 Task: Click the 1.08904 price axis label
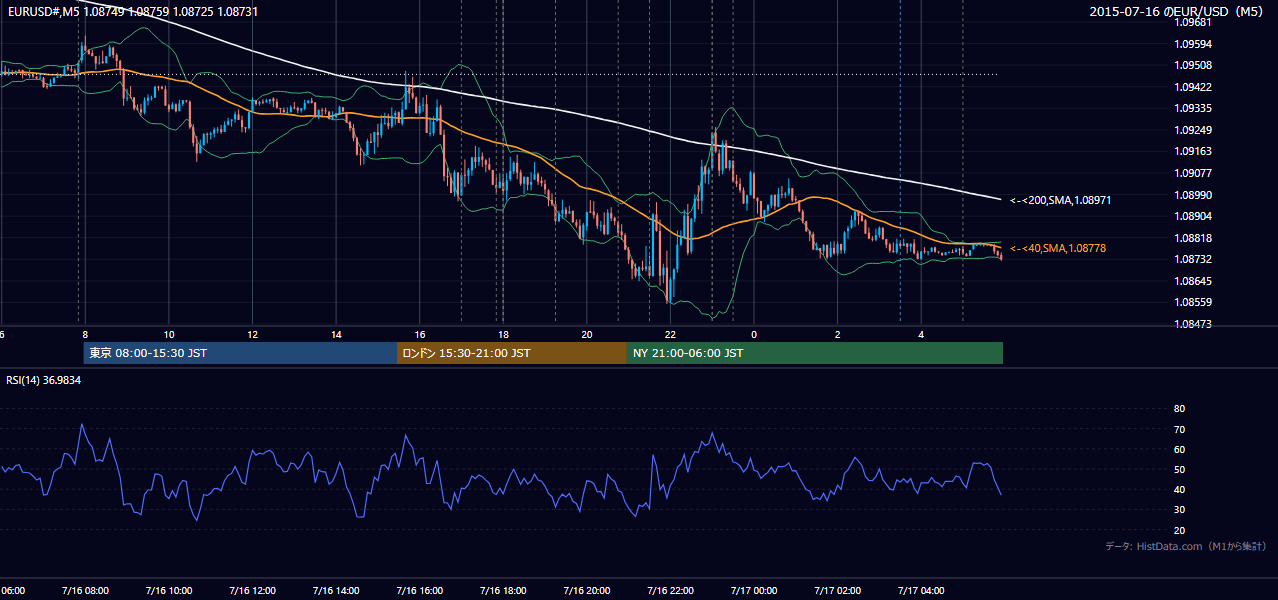[1193, 216]
